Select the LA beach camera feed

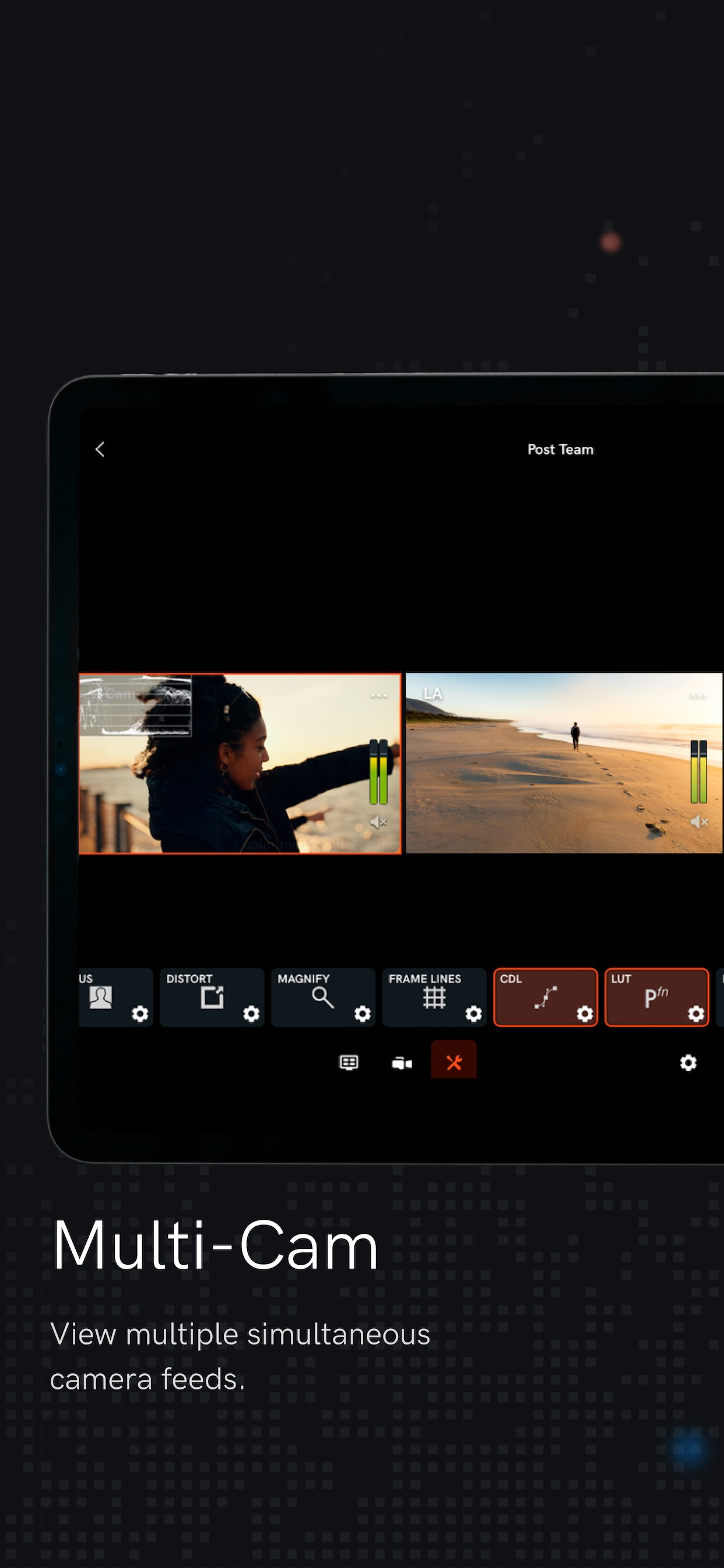pos(564,762)
